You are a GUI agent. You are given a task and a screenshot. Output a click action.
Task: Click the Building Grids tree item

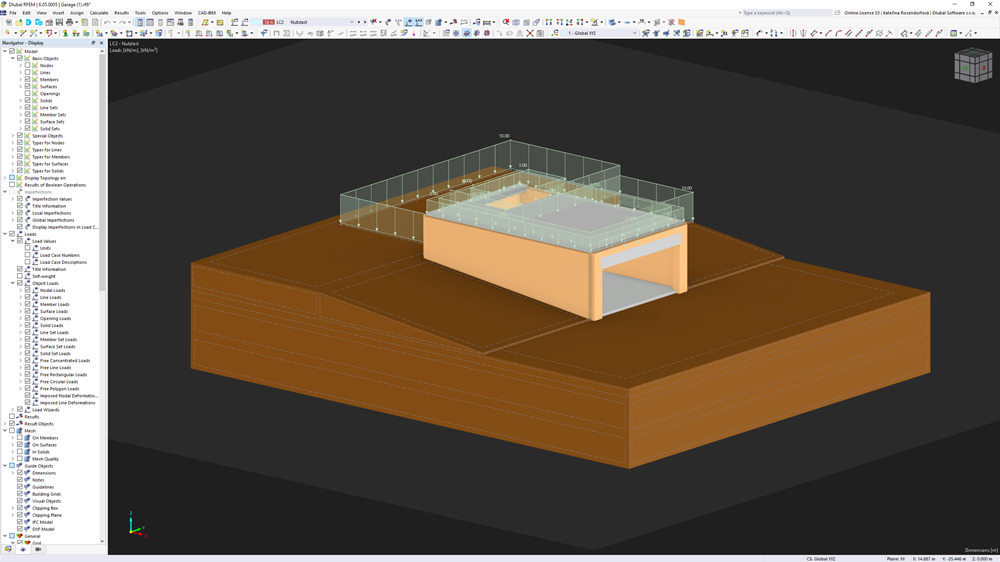pos(47,494)
